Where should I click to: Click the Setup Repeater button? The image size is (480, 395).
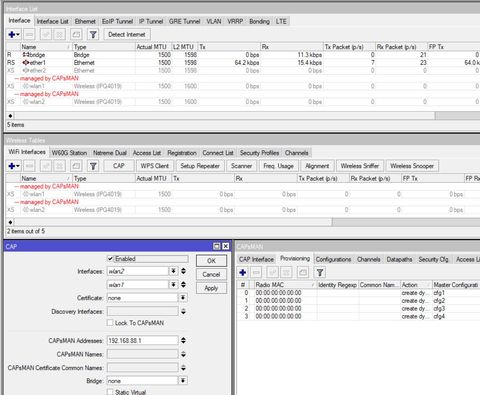[200, 166]
